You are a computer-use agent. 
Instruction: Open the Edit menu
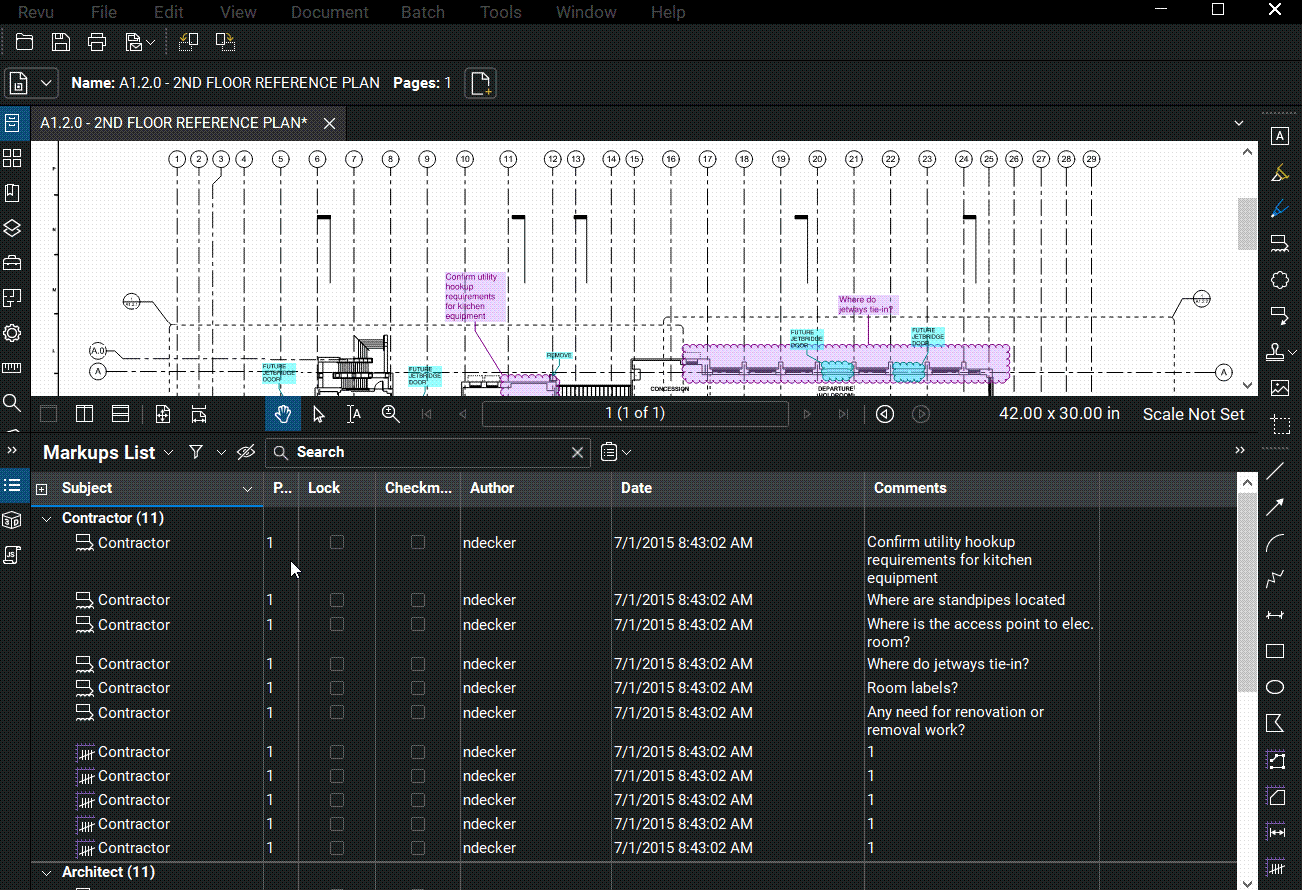(168, 12)
